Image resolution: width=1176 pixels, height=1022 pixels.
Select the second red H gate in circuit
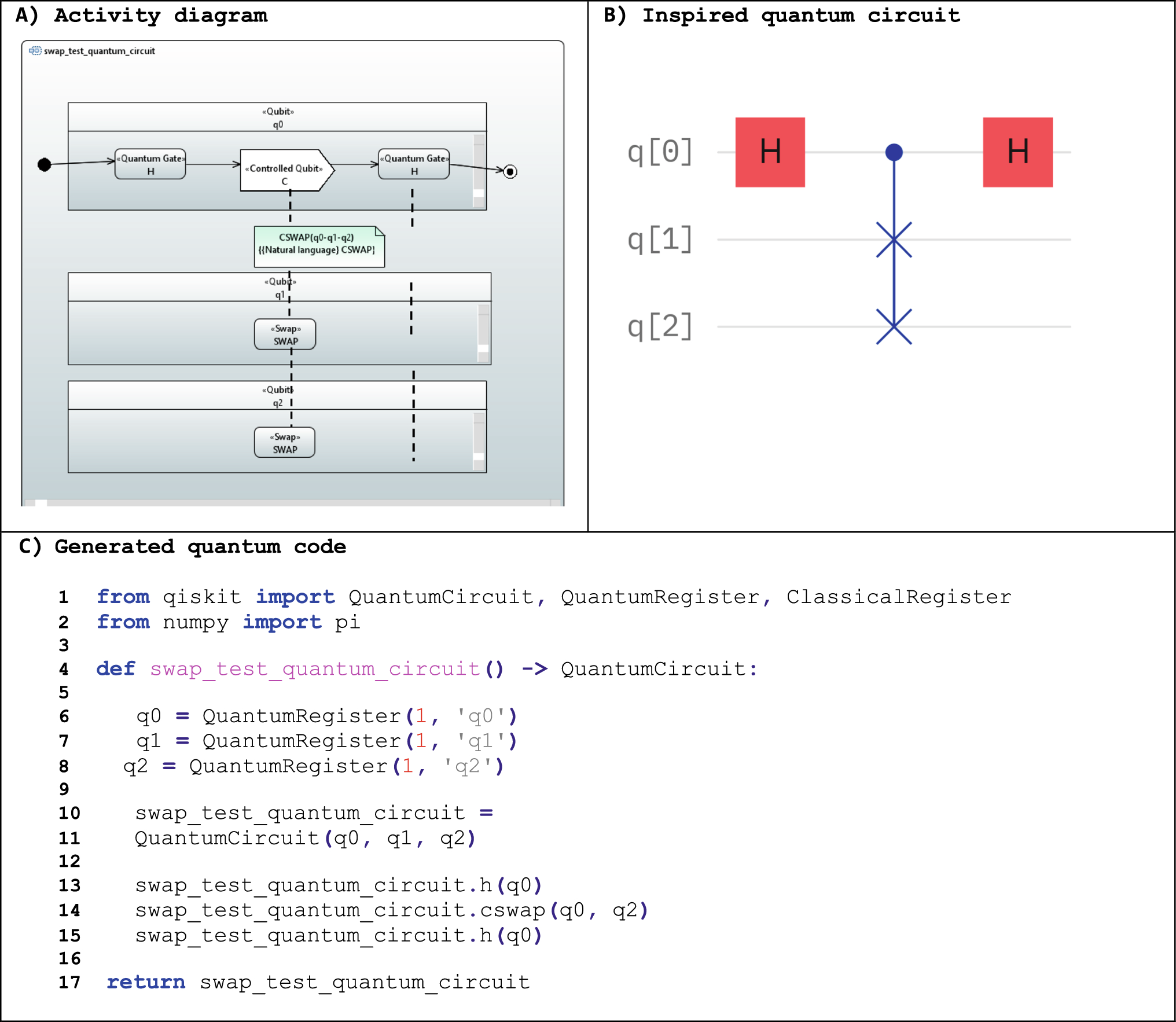point(1017,152)
